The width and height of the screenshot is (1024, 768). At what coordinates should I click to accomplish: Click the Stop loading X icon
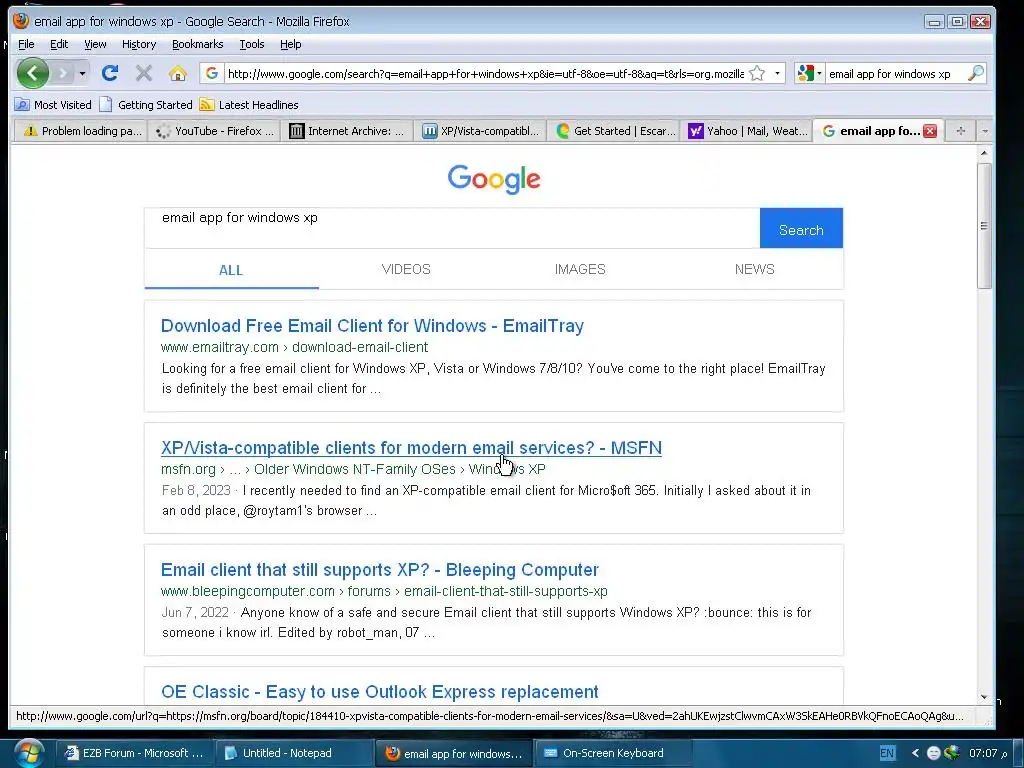(x=144, y=73)
